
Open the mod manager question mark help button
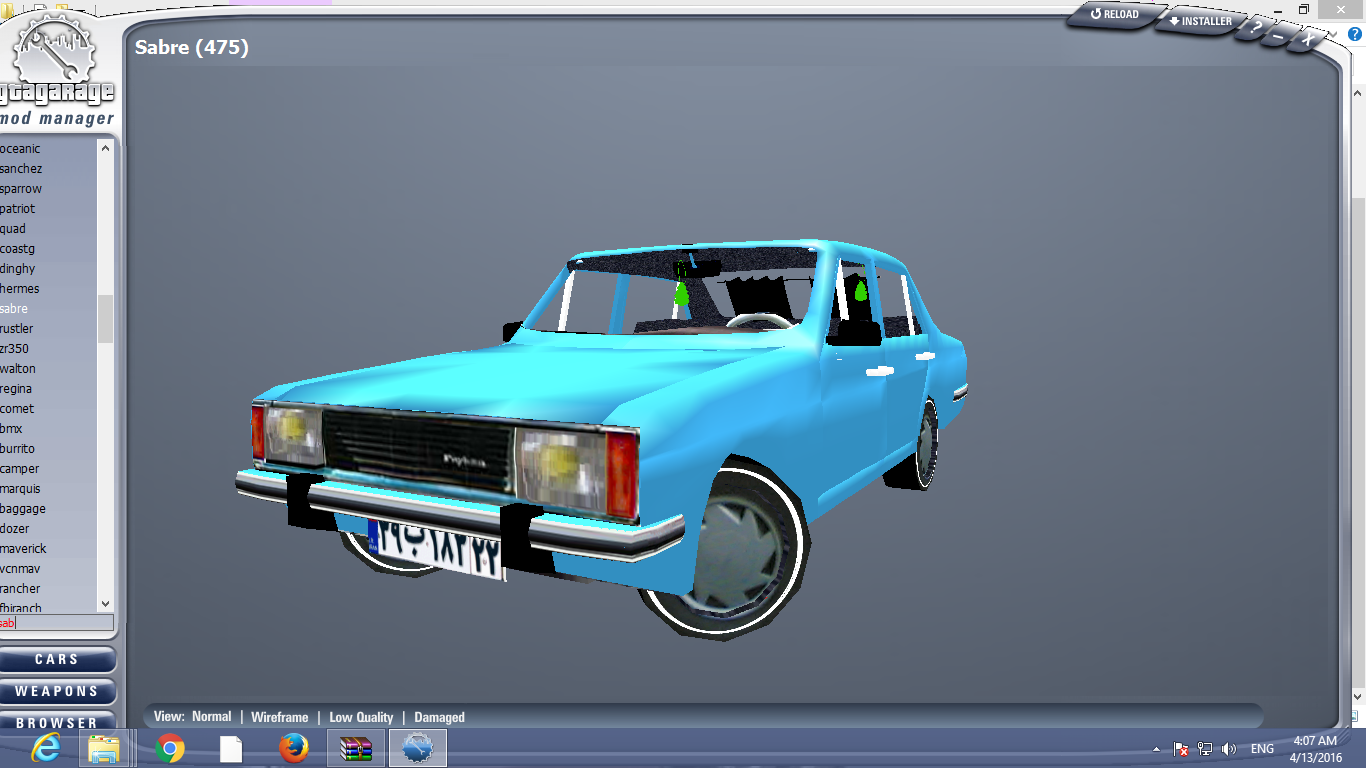coord(1255,29)
